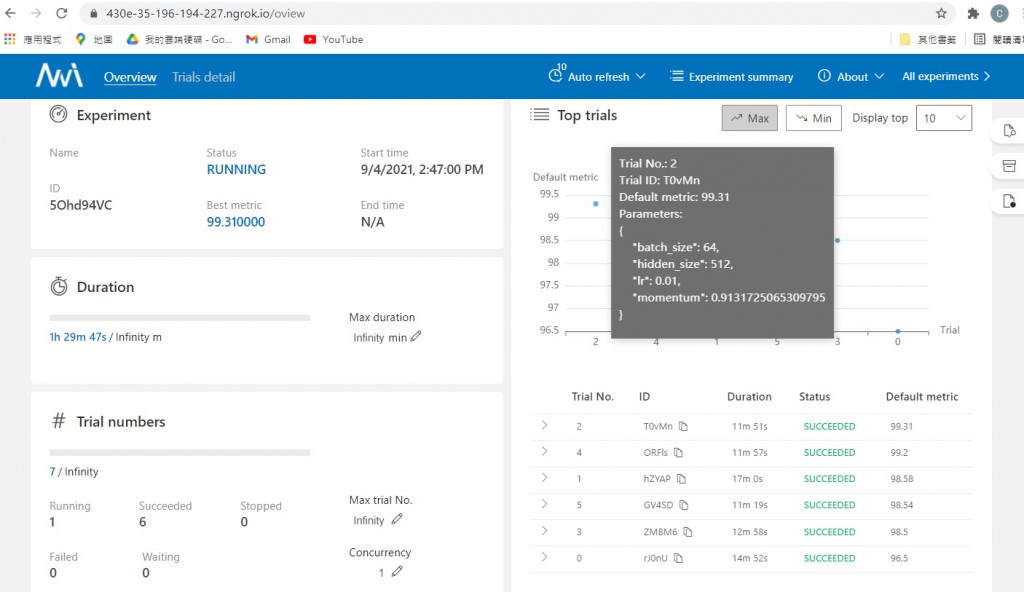Screen dimensions: 1024x592
Task: Copy trial ID ORFIs with copy icon
Action: 679,452
